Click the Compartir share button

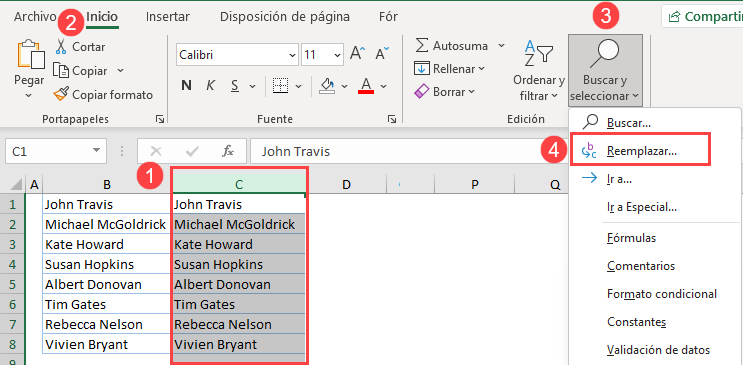point(702,17)
